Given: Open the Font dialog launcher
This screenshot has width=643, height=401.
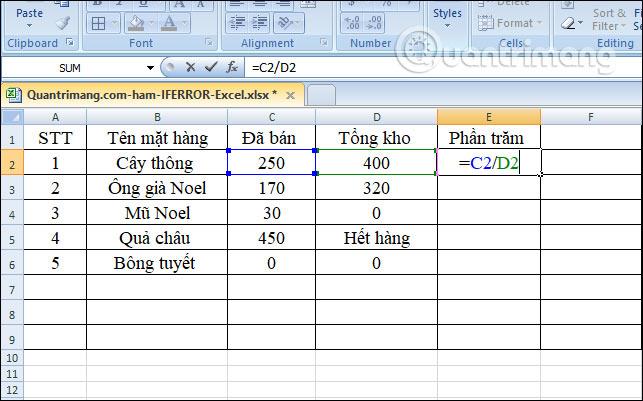Looking at the screenshot, I should pos(209,42).
